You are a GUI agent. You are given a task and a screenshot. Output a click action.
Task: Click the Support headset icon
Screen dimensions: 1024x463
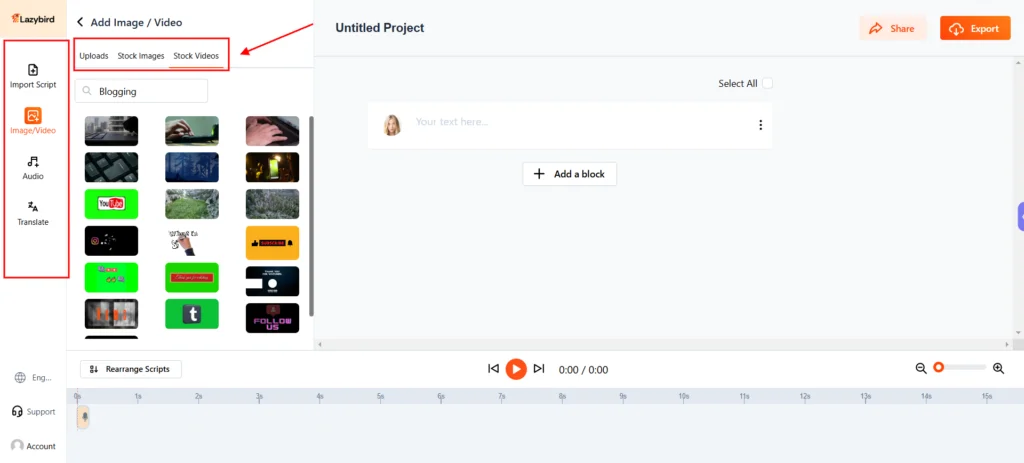click(18, 411)
